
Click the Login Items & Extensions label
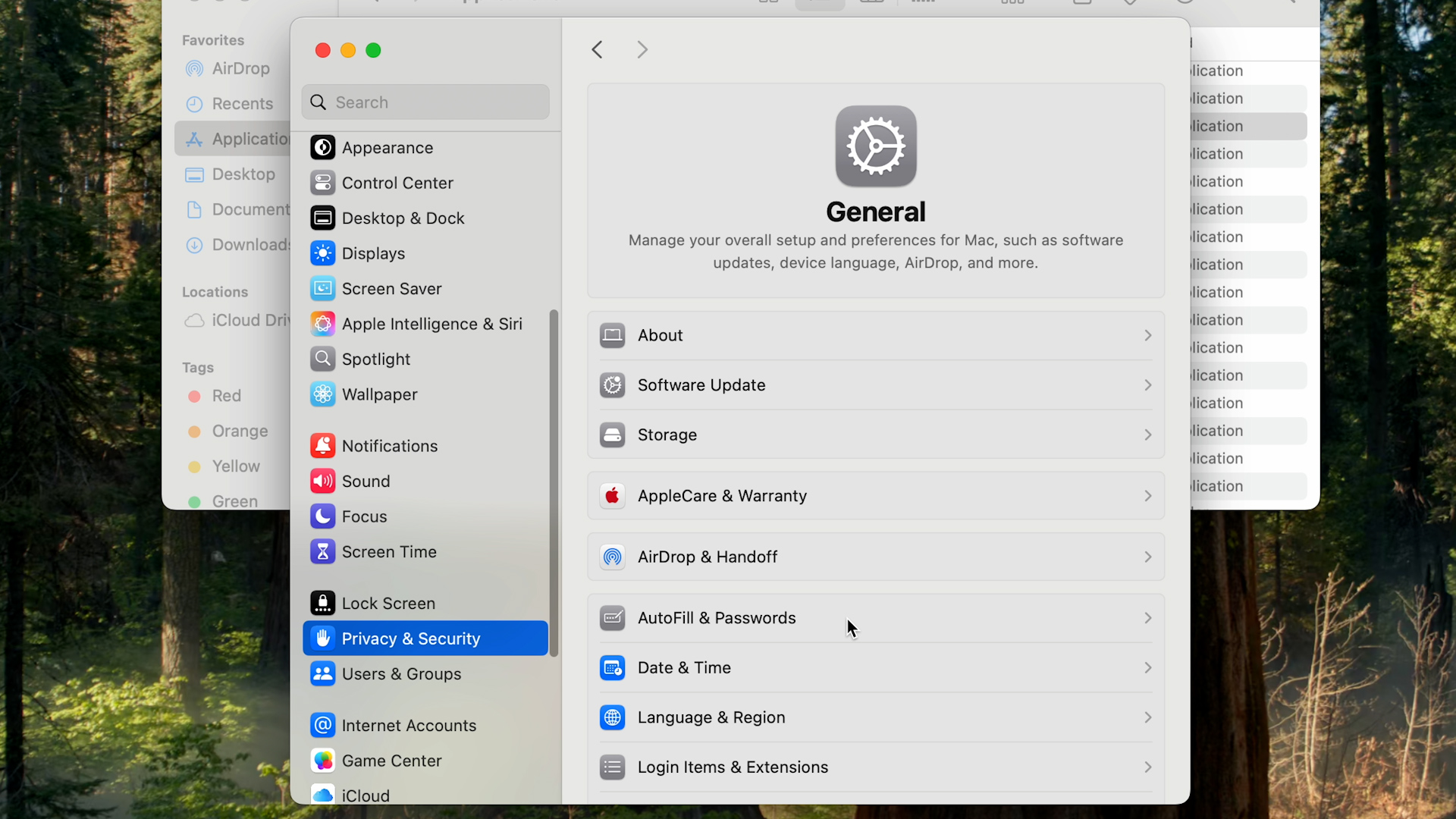[733, 767]
